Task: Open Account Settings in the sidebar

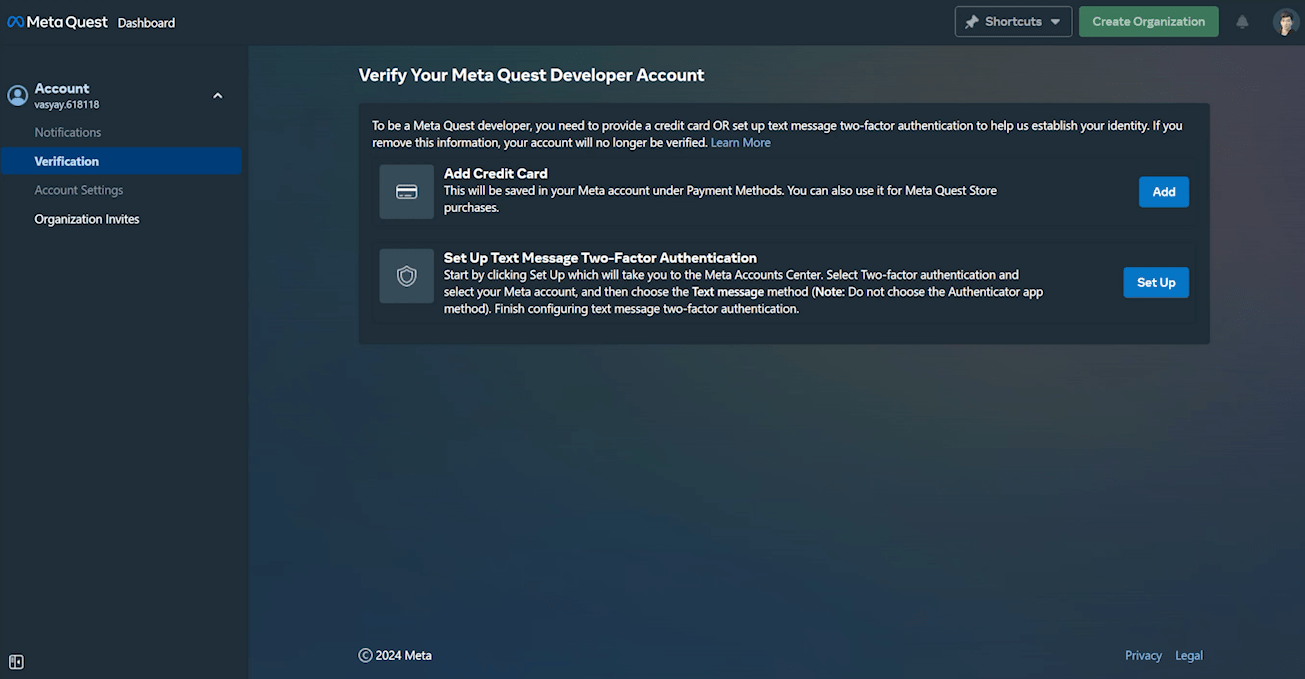Action: click(79, 190)
